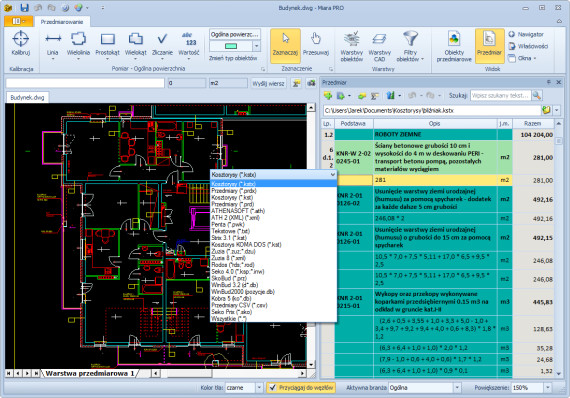Expand the Ogólna powierzchnia type dropdown

point(235,35)
